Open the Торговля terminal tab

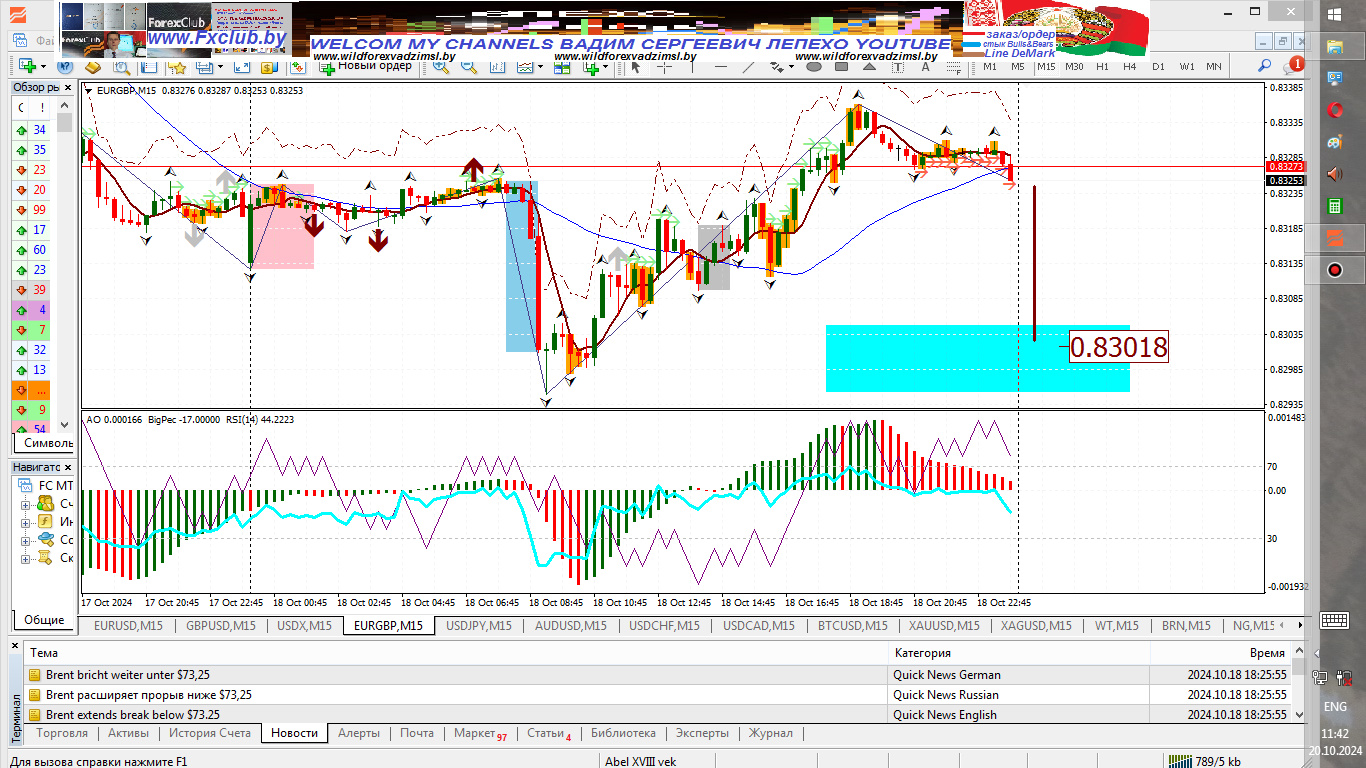[x=62, y=733]
